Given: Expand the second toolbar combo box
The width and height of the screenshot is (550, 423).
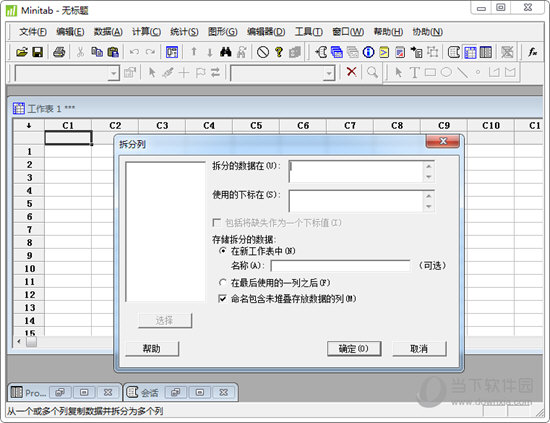Looking at the screenshot, I should pyautogui.click(x=329, y=73).
